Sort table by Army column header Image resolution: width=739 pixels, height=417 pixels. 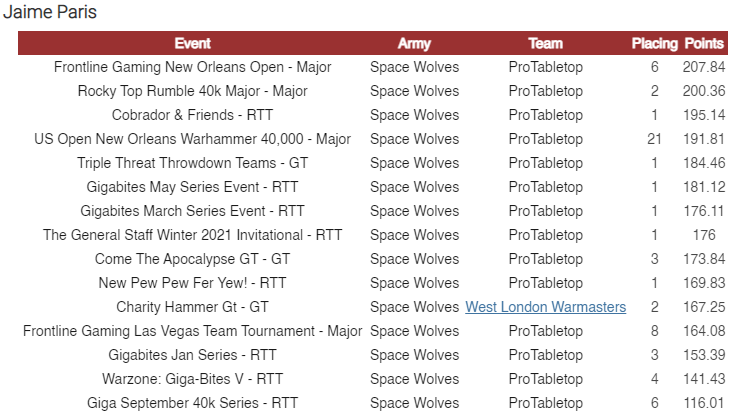[x=414, y=44]
